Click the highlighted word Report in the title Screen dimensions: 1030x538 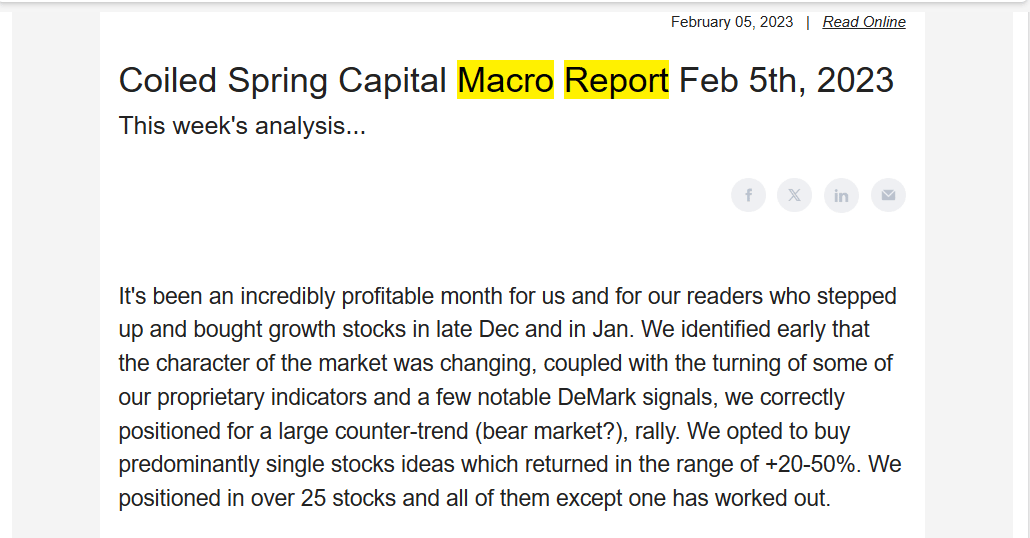click(616, 80)
